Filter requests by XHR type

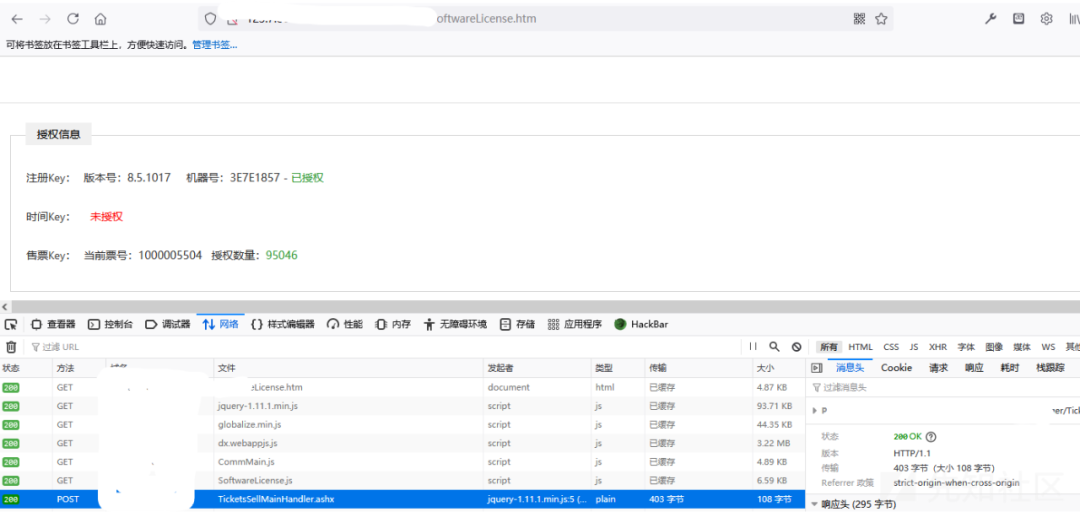coord(937,347)
